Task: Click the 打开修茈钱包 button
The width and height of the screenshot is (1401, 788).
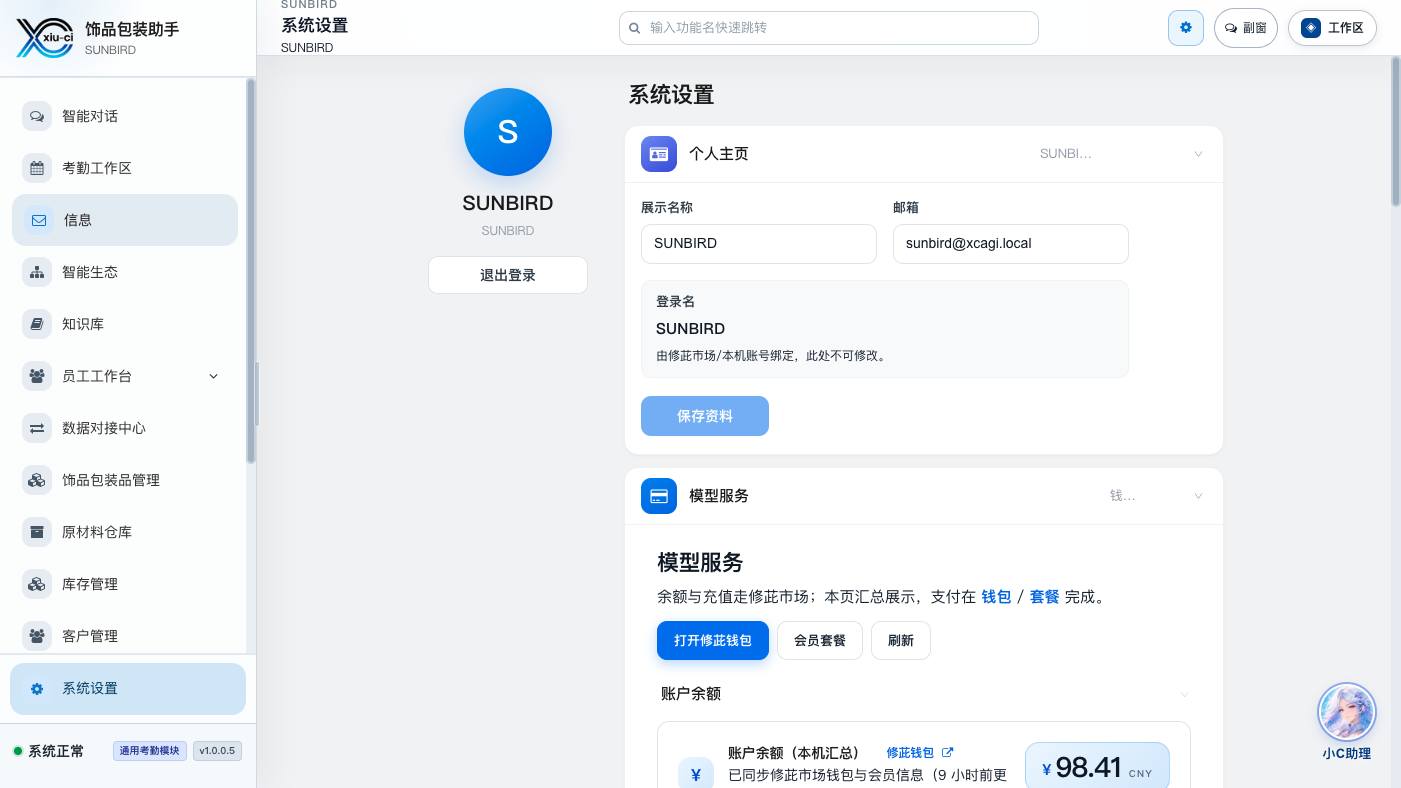Action: [x=713, y=640]
